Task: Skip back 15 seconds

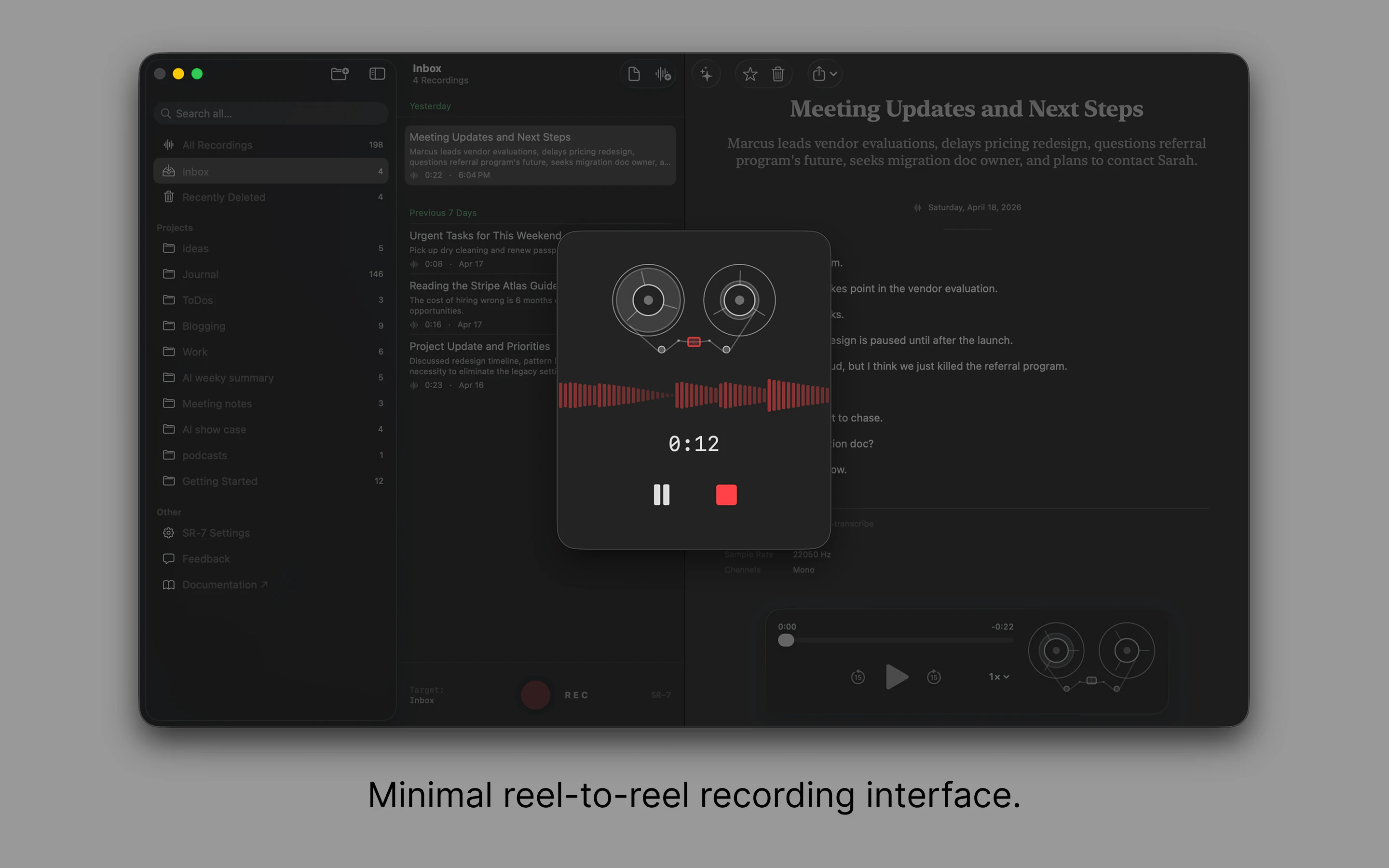Action: 858,677
